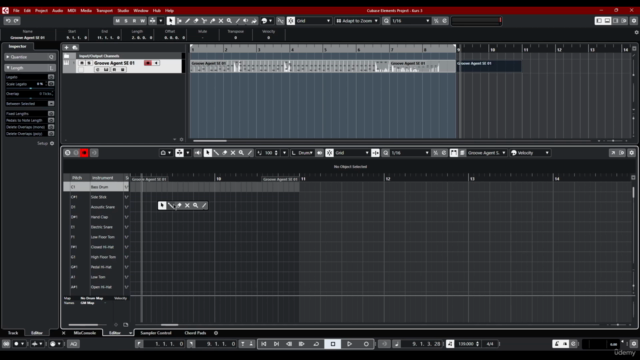
Task: Open the main toolbar setup gear
Action: click(634, 21)
